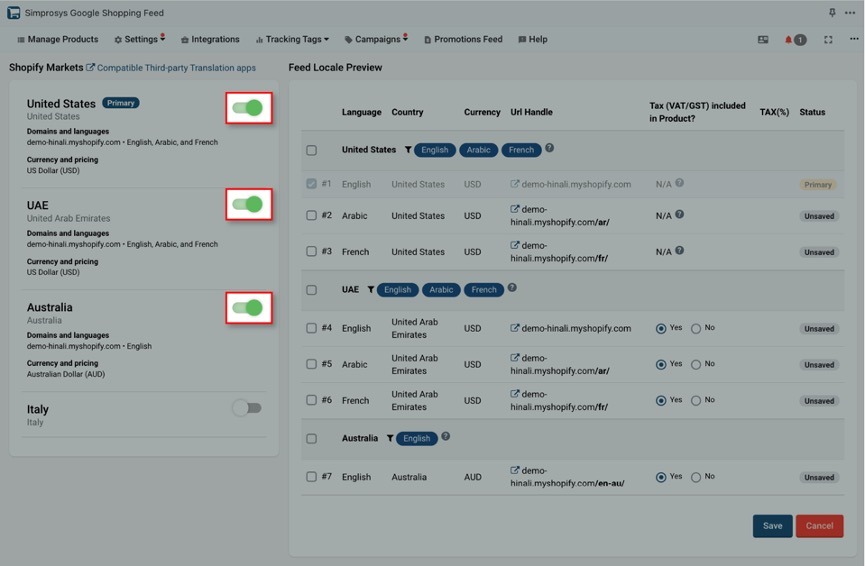Image resolution: width=866 pixels, height=566 pixels.
Task: Click the filter icon next to UAE
Action: coord(371,289)
